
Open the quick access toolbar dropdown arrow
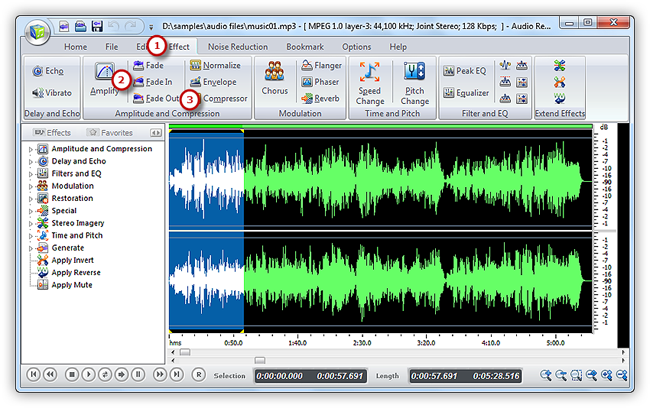[151, 27]
